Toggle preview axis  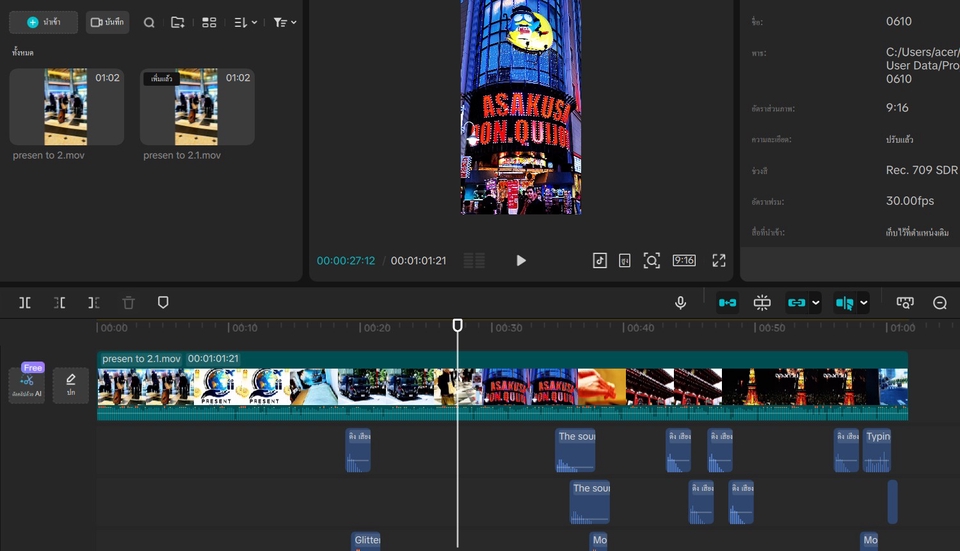point(844,302)
